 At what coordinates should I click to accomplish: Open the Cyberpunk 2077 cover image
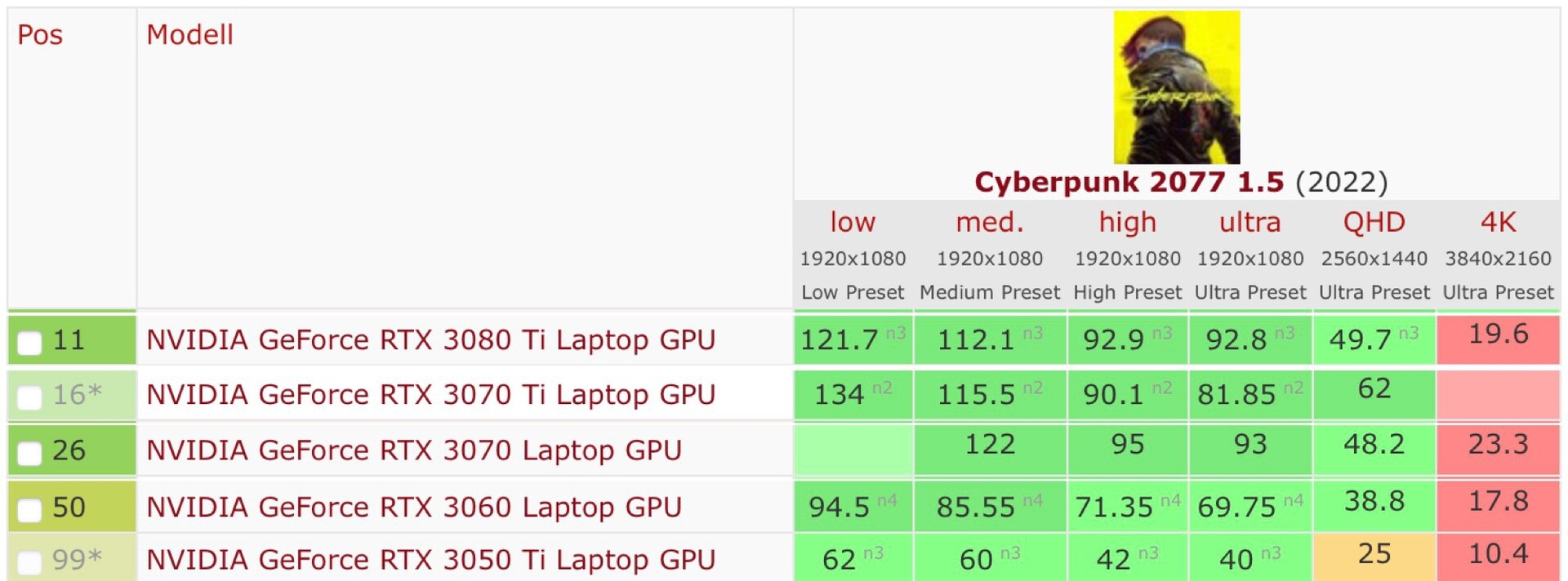[x=1176, y=87]
